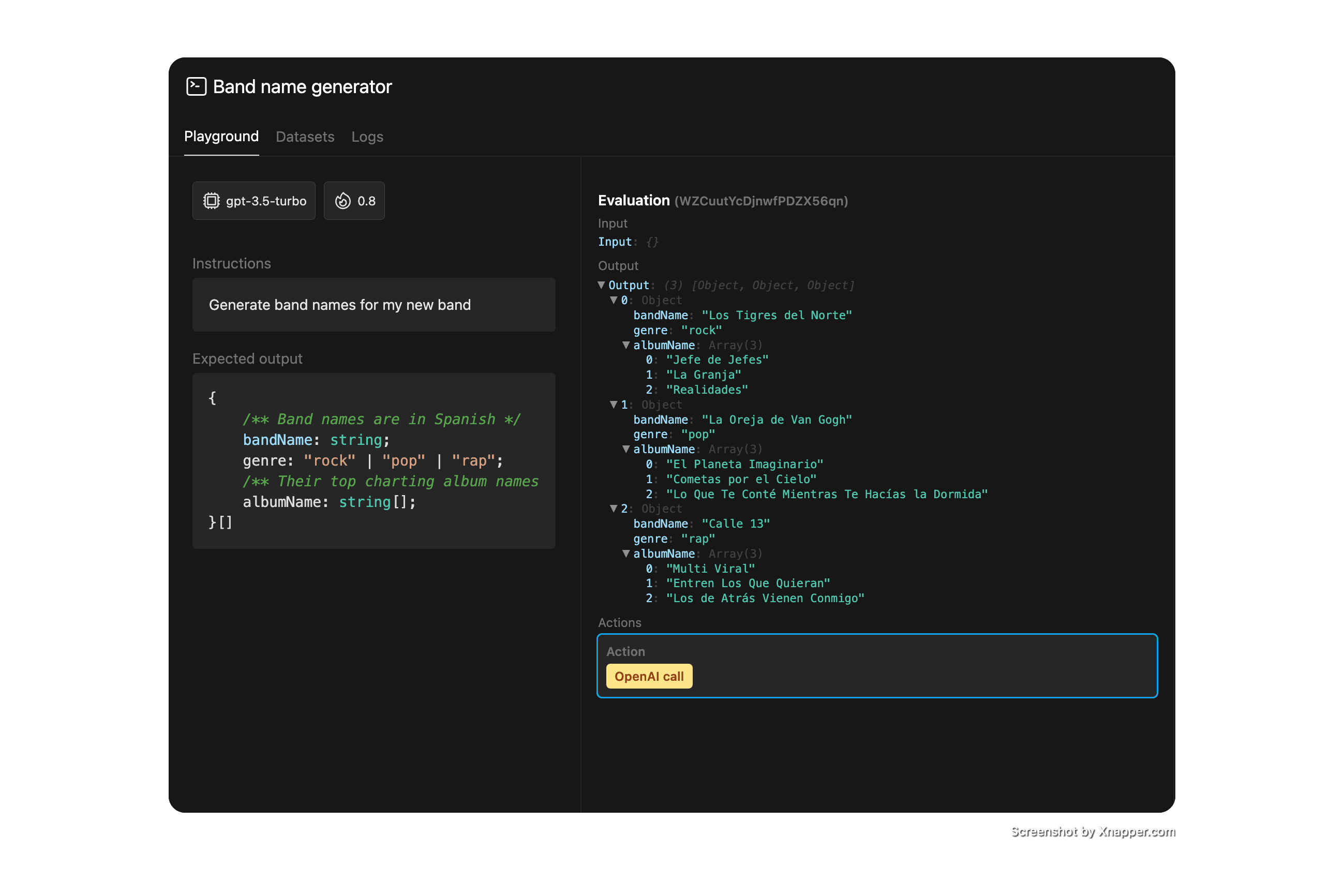Click into the Instructions text field

point(374,305)
